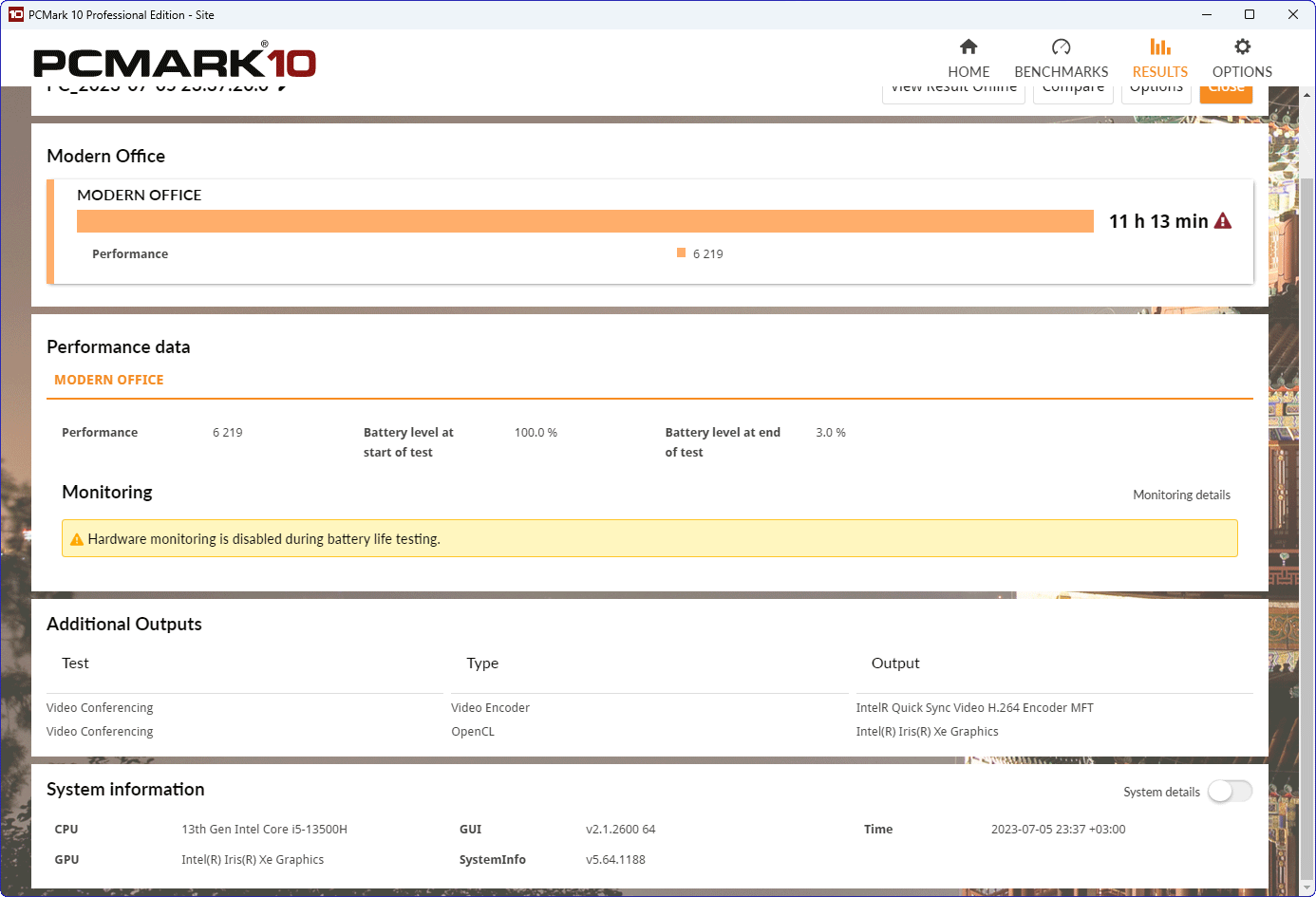Click the Performance score 6 219 beside the legend square

(x=708, y=253)
